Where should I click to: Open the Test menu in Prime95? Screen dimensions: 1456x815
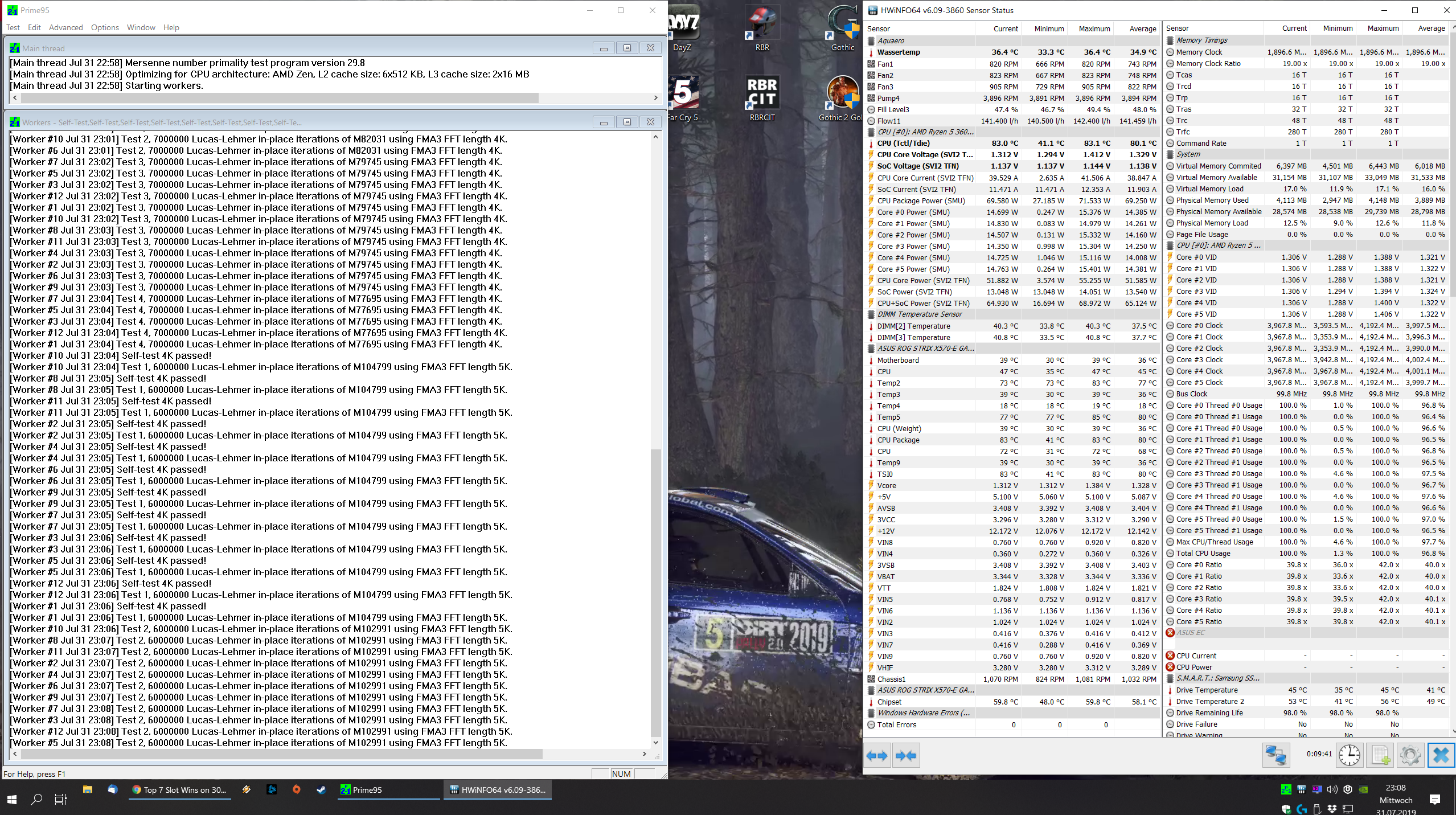13,27
